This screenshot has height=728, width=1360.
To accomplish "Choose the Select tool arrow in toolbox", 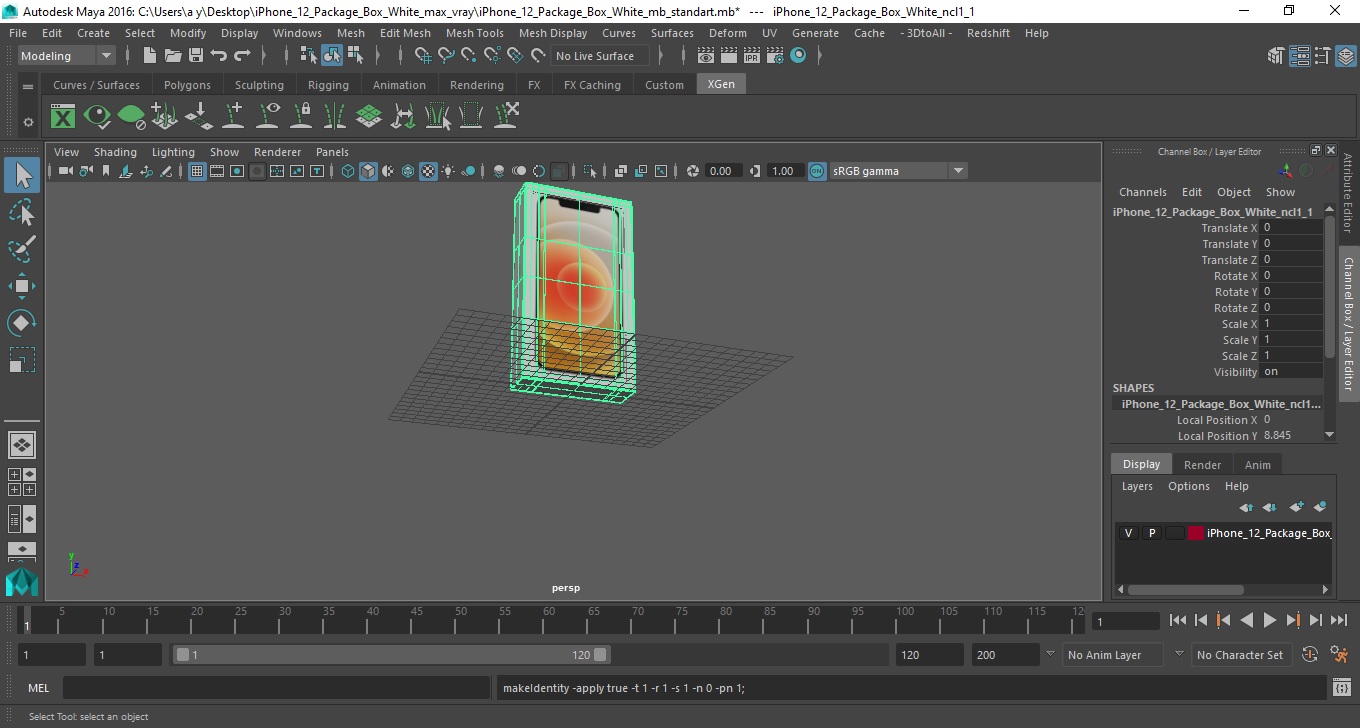I will pyautogui.click(x=22, y=175).
